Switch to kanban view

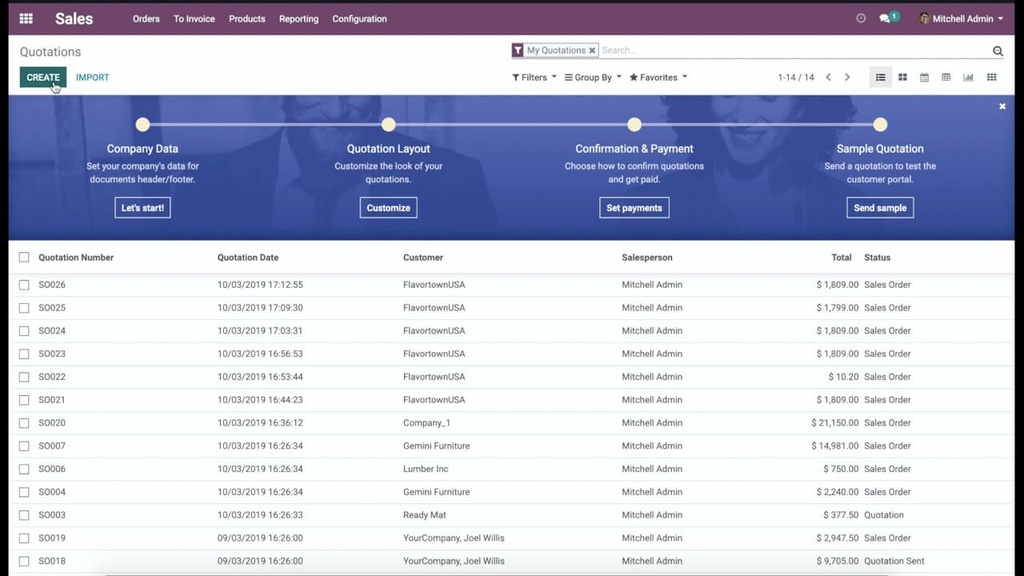(x=903, y=77)
